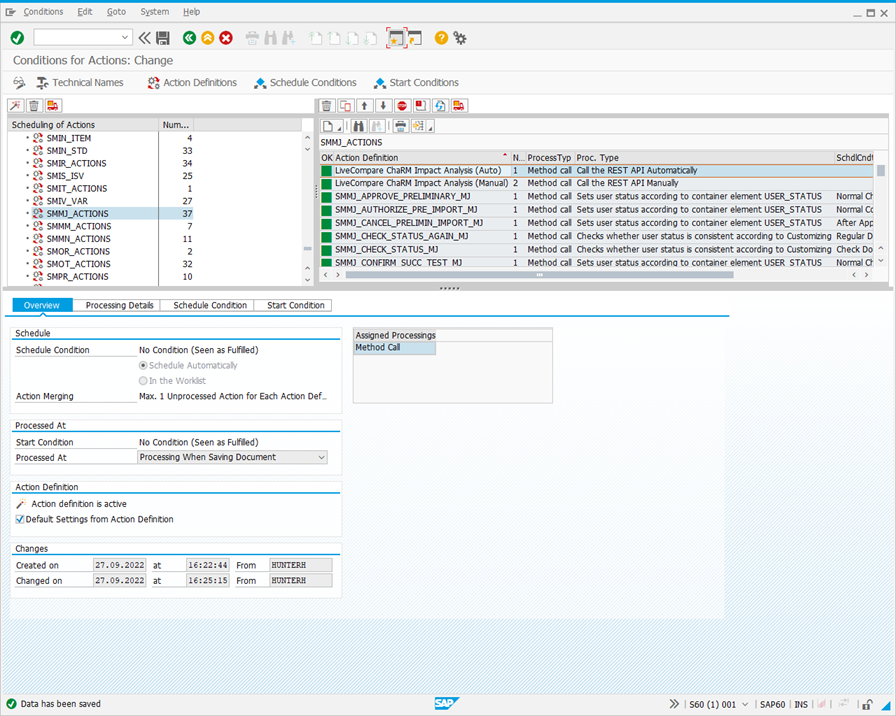The width and height of the screenshot is (896, 716).
Task: Click the yellow Exit up-arrow icon
Action: 207,38
